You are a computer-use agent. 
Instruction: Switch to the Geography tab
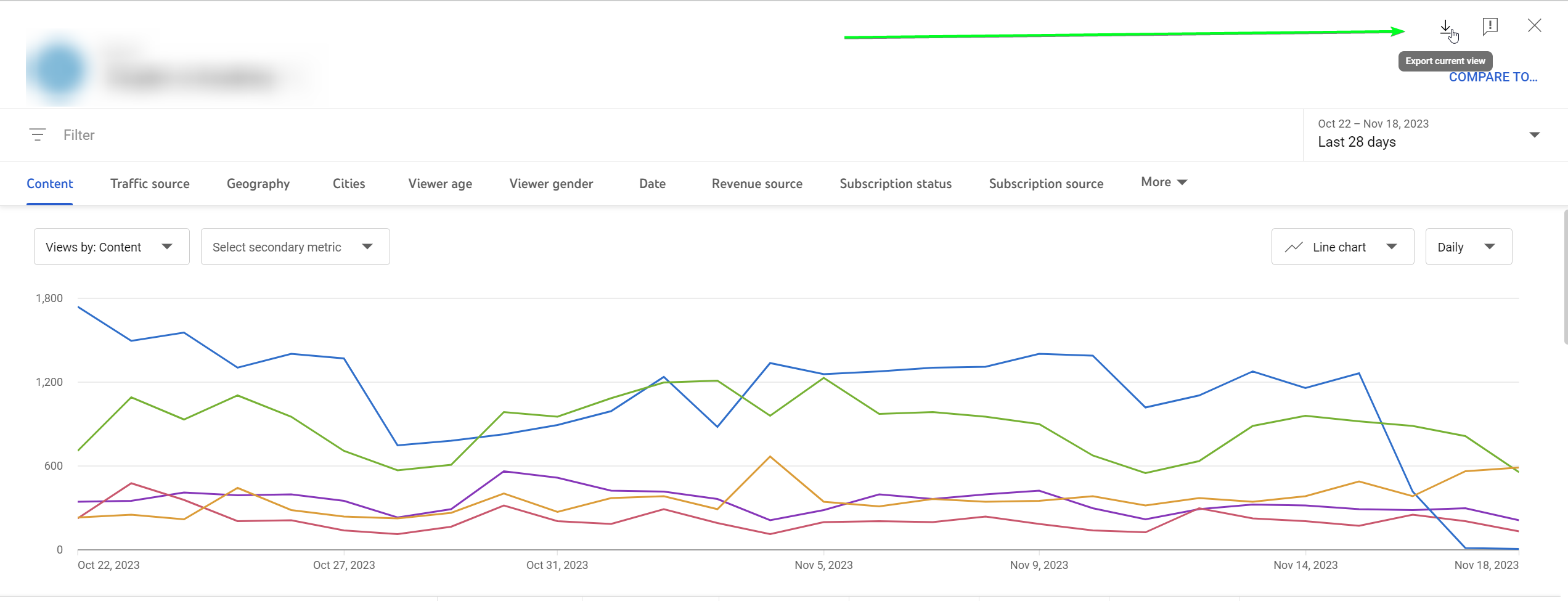click(258, 184)
